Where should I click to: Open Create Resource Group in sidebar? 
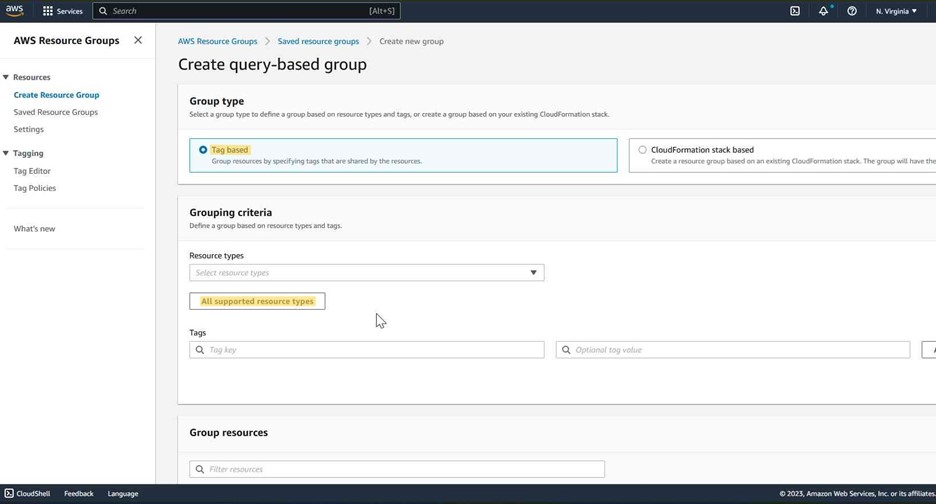click(56, 95)
